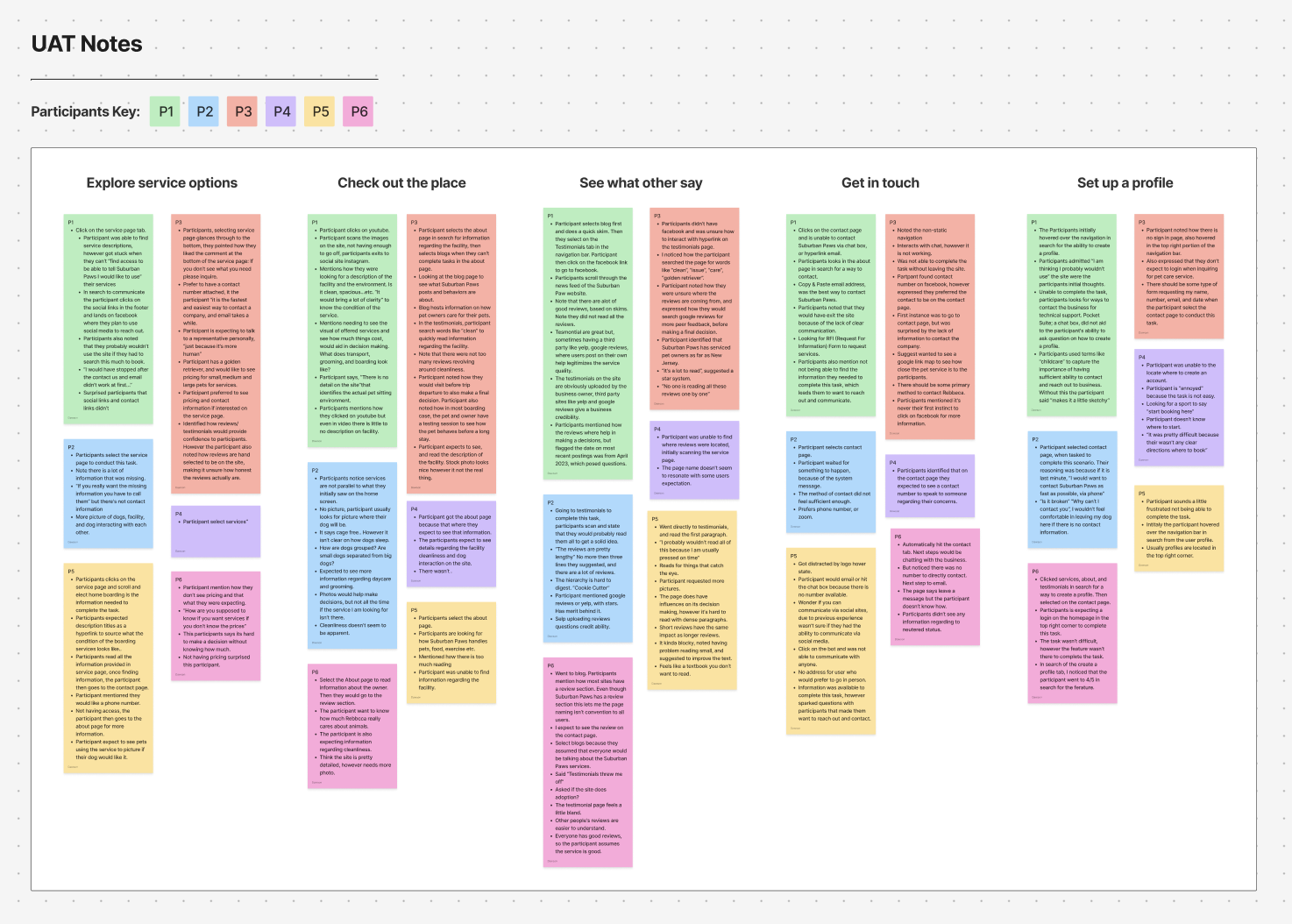The height and width of the screenshot is (924, 1292).
Task: Click the Check out the place heading
Action: 401,182
